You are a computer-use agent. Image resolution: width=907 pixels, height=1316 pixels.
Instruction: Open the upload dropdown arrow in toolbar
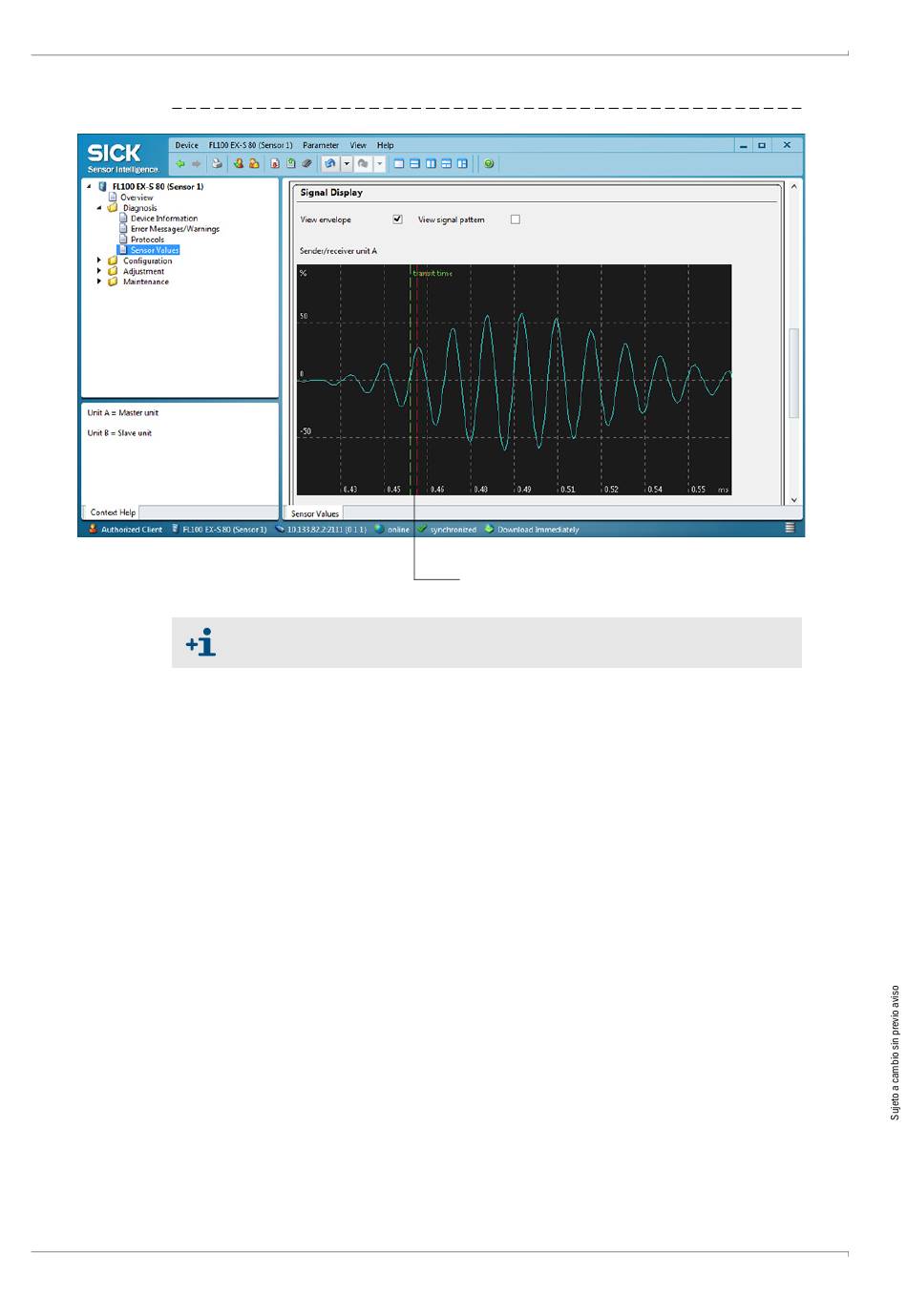[347, 164]
